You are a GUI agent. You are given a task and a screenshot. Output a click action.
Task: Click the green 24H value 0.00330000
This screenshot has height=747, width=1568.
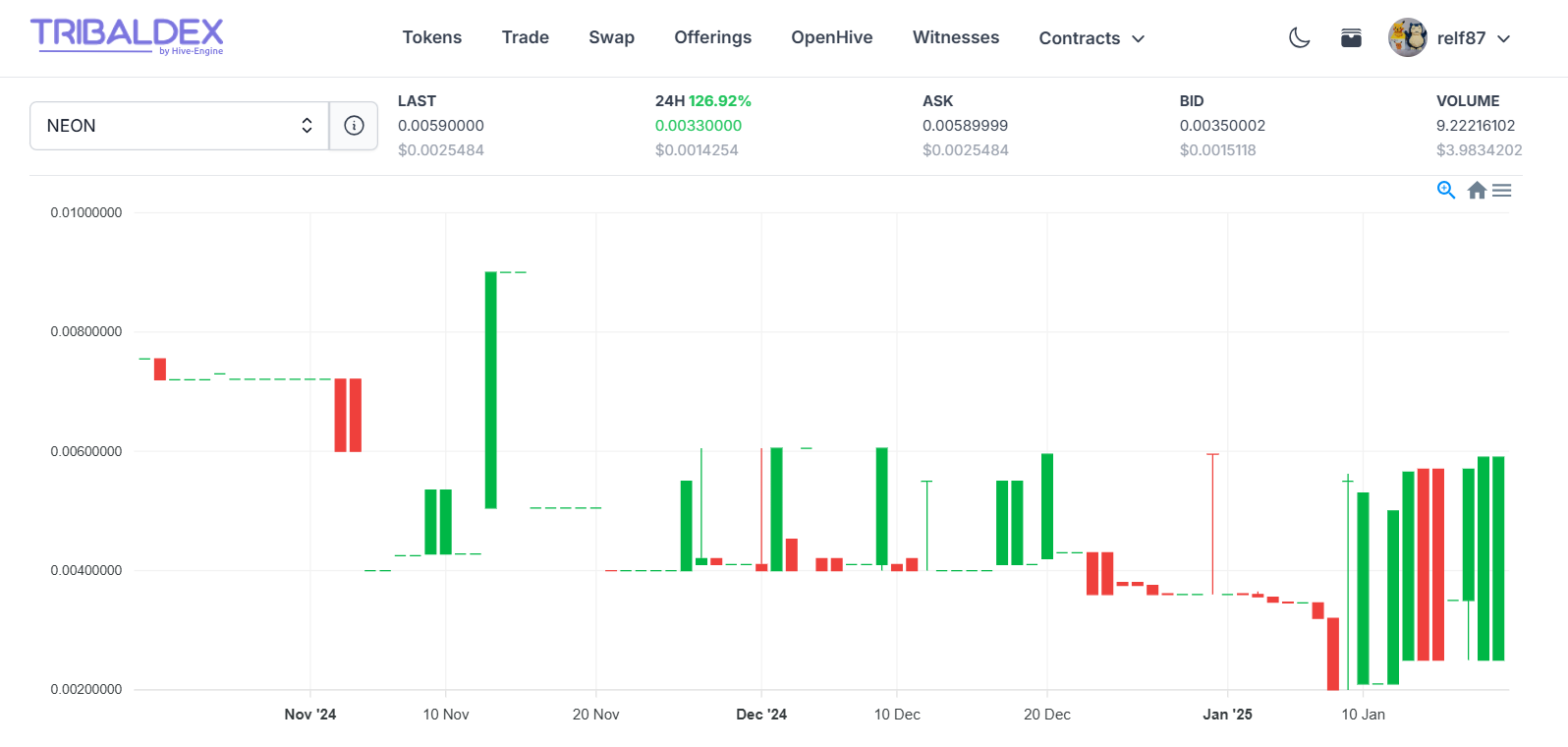click(699, 126)
